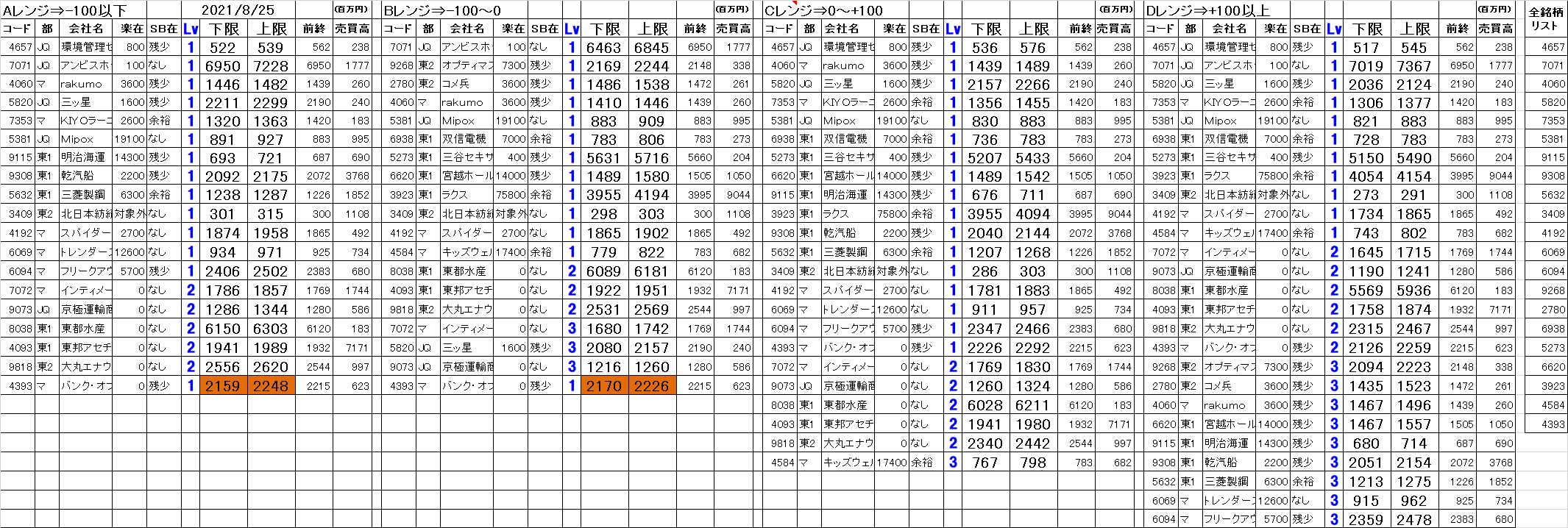Click the cell showing 693
This screenshot has height=528, width=1568.
coord(223,157)
